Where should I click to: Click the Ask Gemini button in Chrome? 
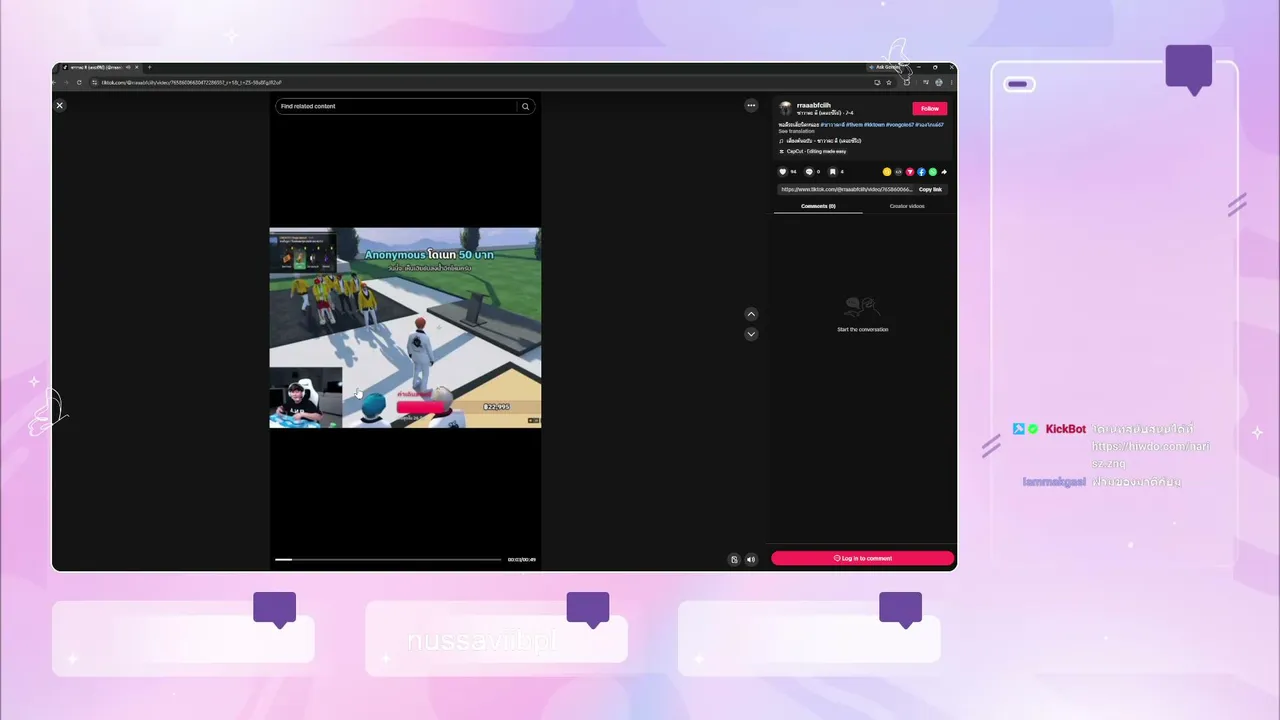(x=885, y=67)
